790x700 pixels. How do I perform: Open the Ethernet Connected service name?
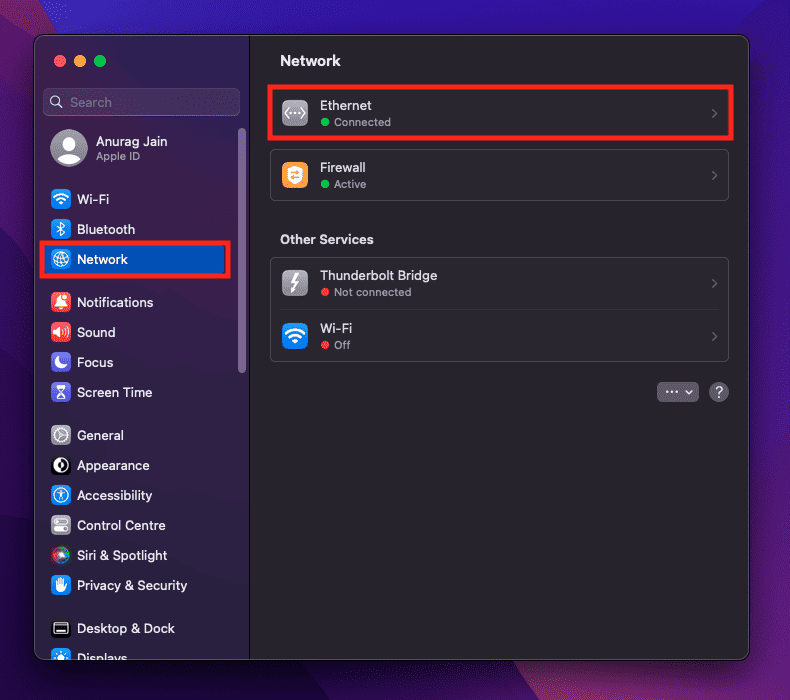click(x=346, y=105)
